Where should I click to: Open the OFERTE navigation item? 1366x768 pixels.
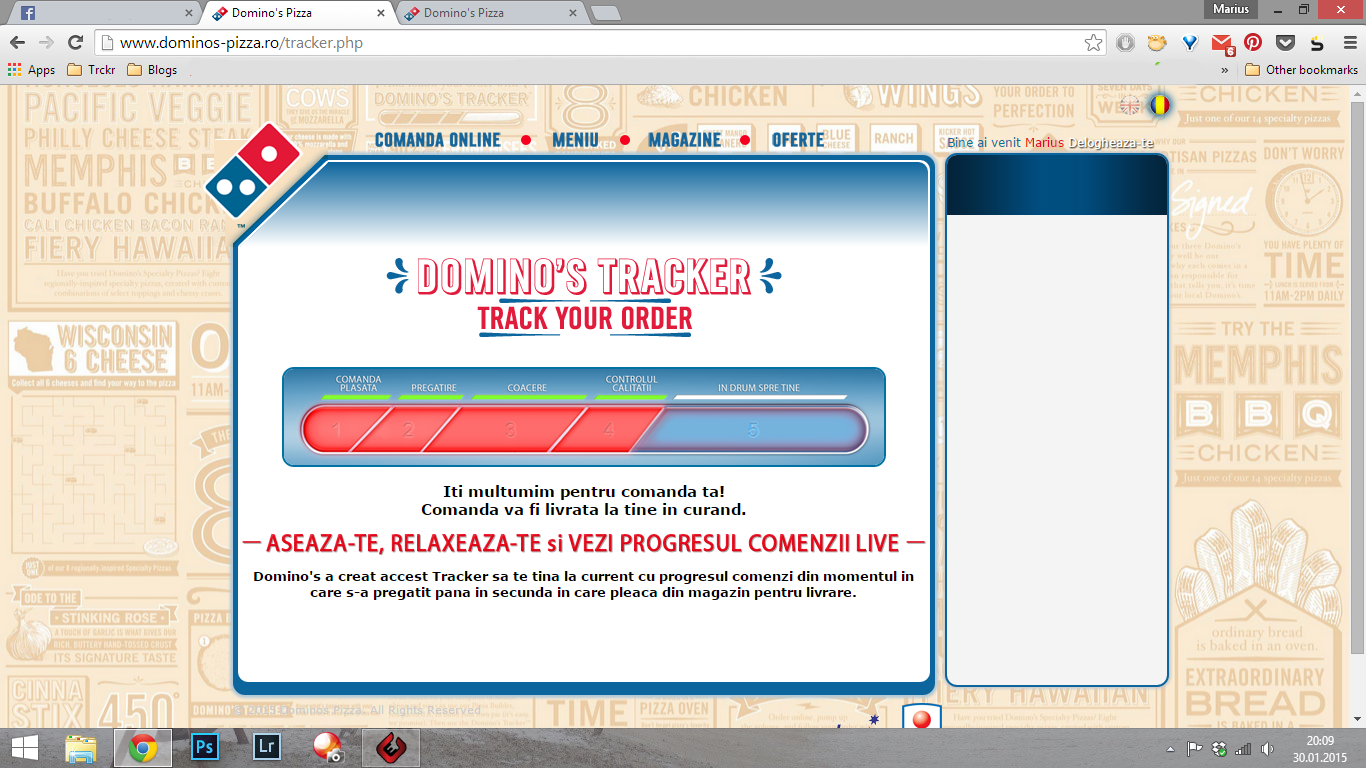(798, 140)
